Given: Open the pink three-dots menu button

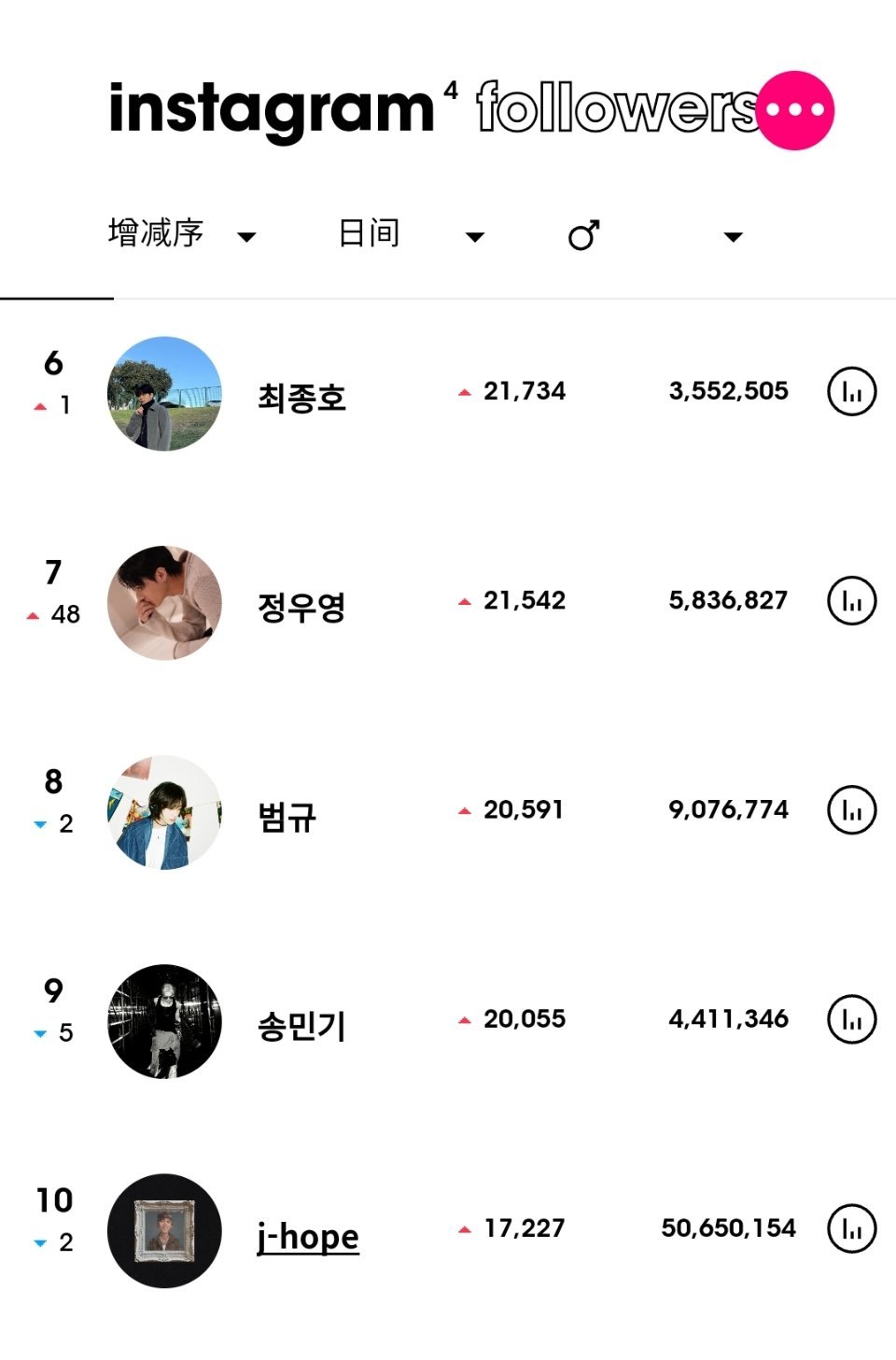Looking at the screenshot, I should point(795,110).
